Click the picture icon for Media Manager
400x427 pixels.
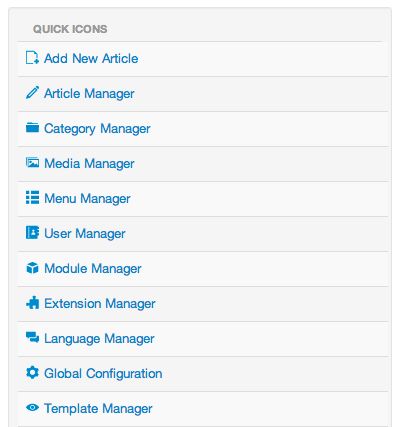tap(32, 163)
